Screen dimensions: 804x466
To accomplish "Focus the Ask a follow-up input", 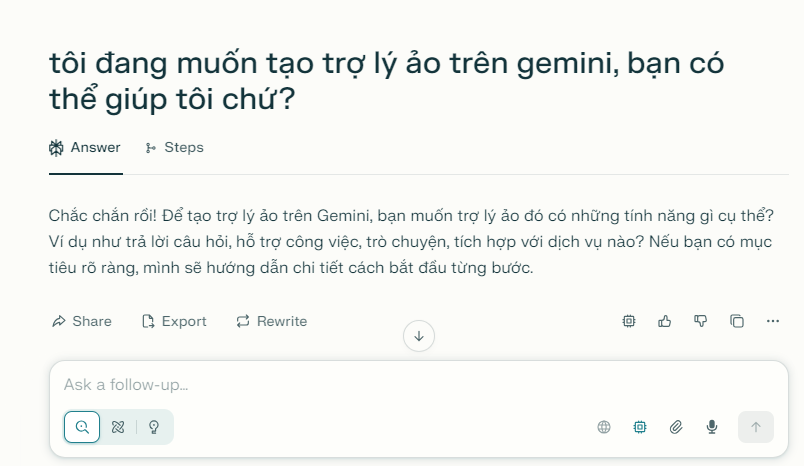I will coord(400,385).
